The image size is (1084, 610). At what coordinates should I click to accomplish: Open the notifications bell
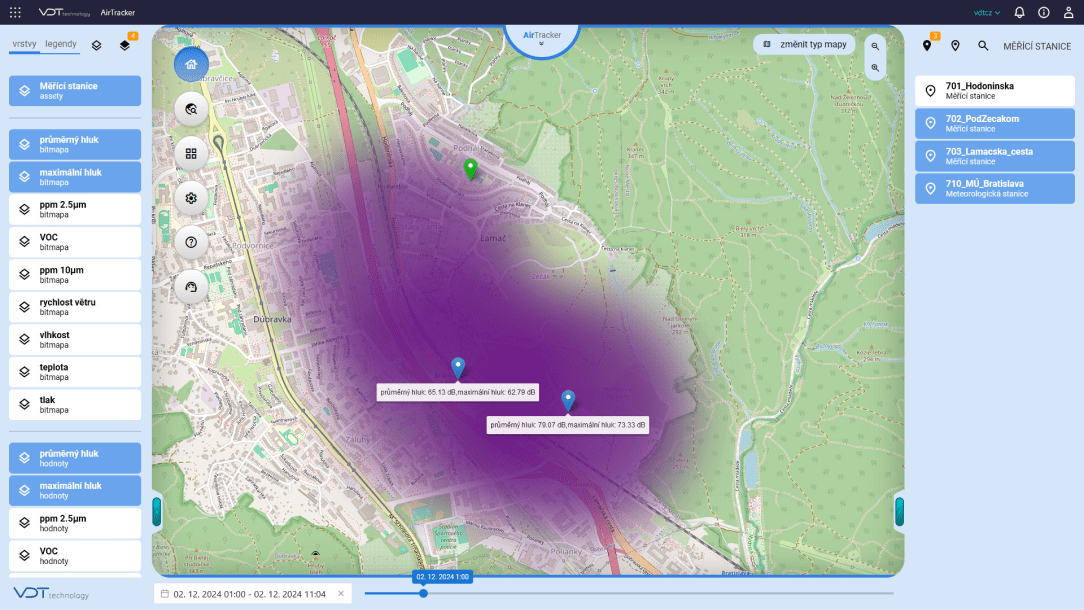(x=1019, y=13)
